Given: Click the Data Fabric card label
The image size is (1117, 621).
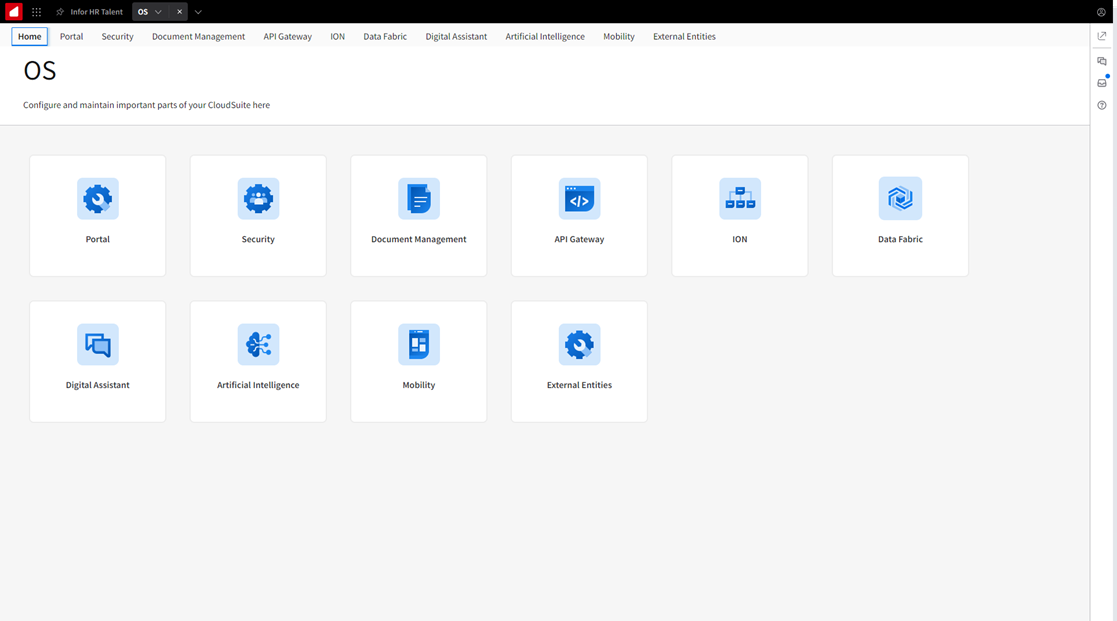Looking at the screenshot, I should tap(900, 239).
